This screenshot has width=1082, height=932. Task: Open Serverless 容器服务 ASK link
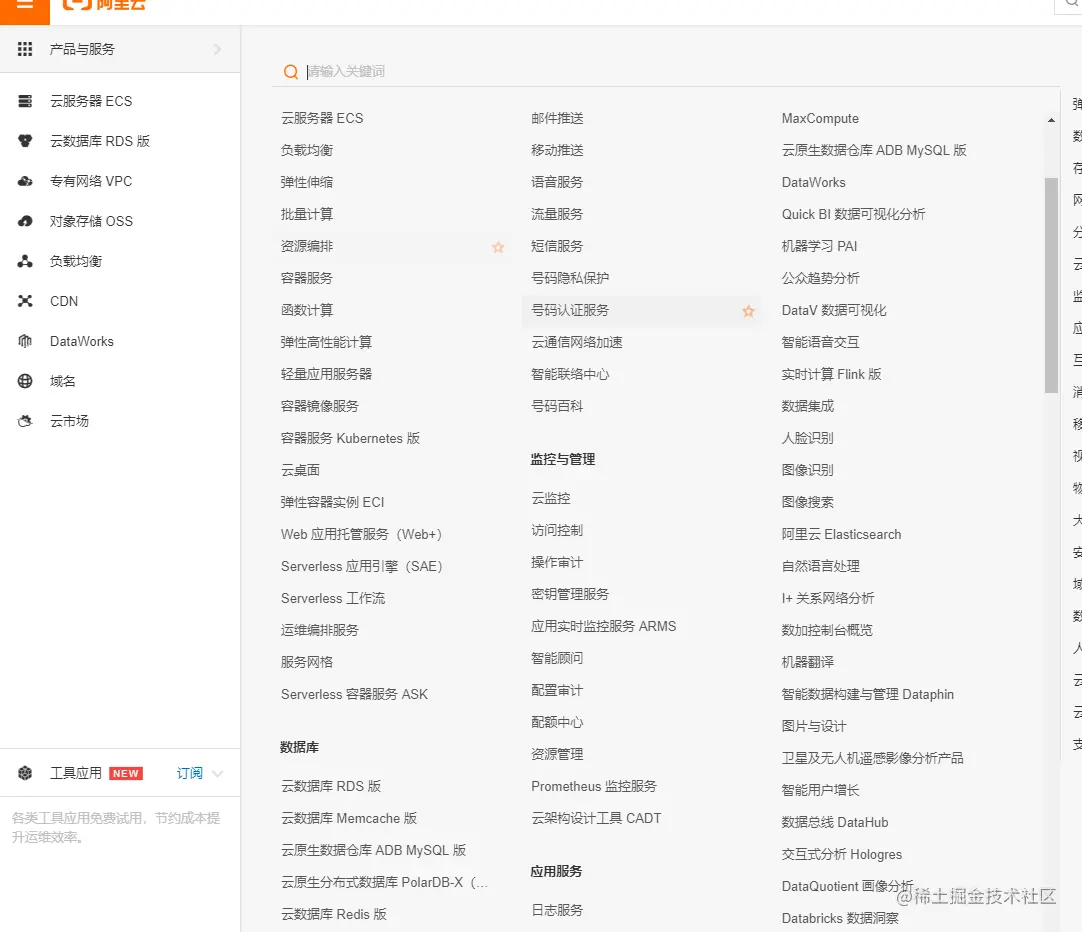(355, 694)
